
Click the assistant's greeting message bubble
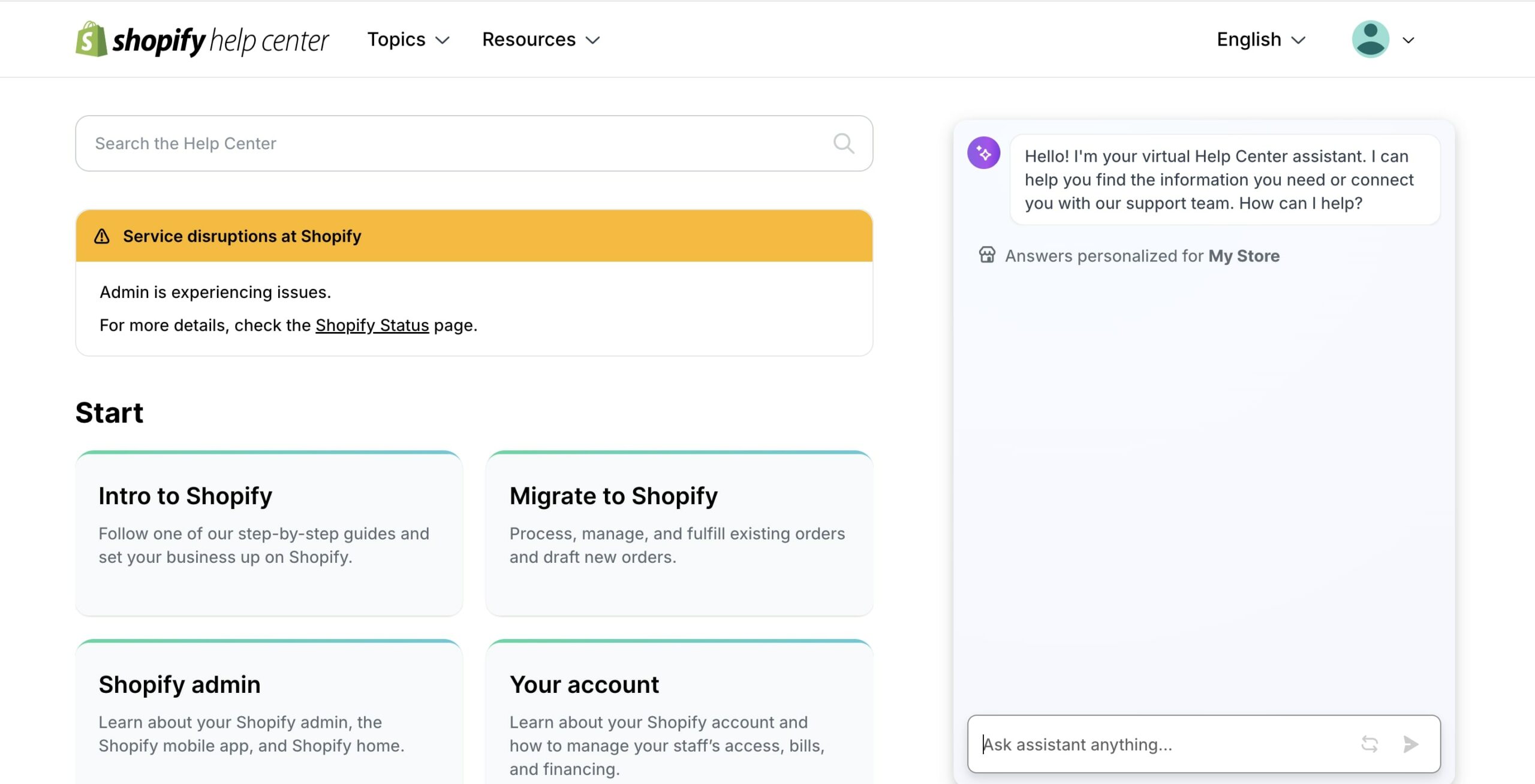pos(1224,180)
